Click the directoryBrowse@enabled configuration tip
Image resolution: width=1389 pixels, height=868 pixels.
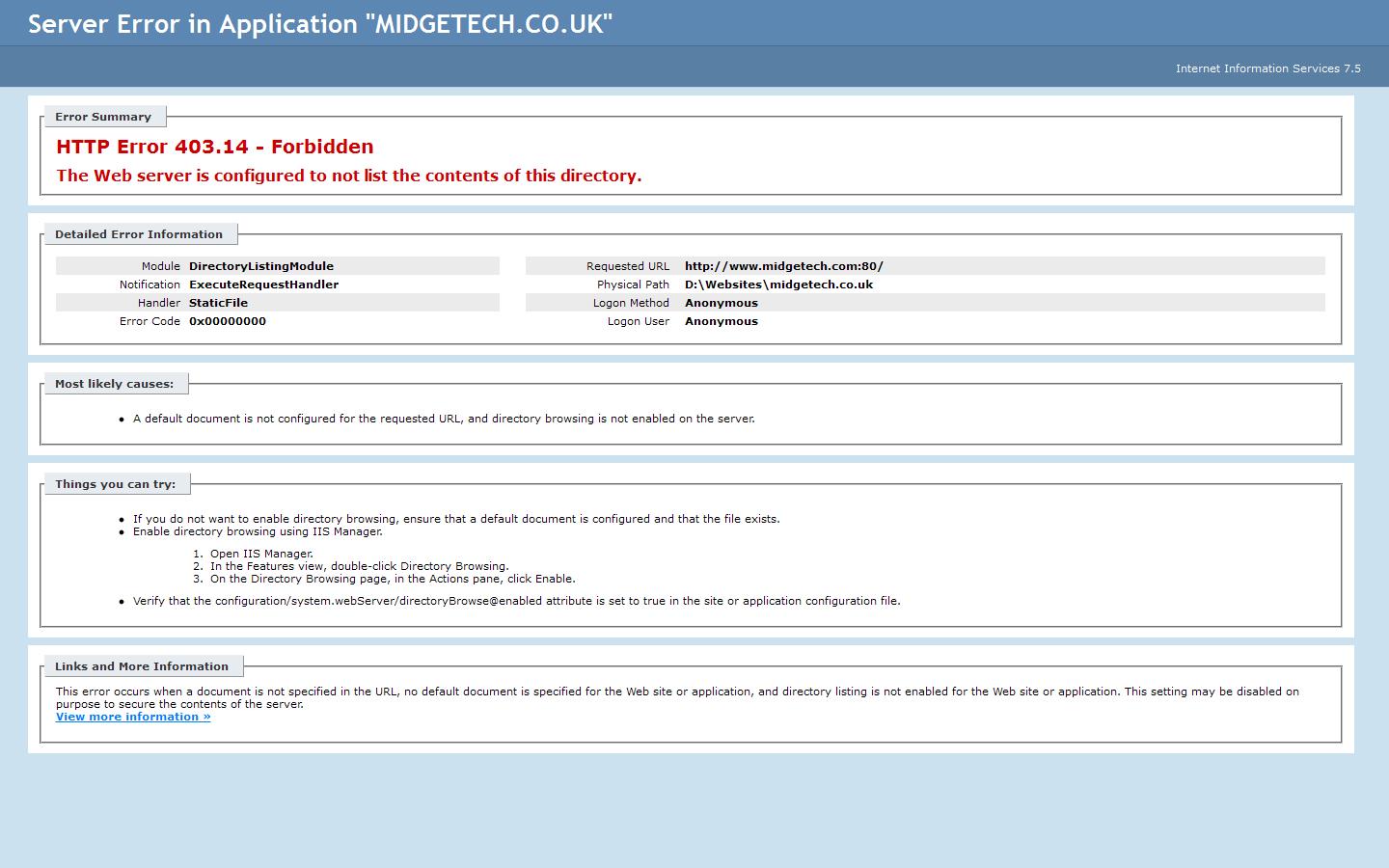point(516,600)
